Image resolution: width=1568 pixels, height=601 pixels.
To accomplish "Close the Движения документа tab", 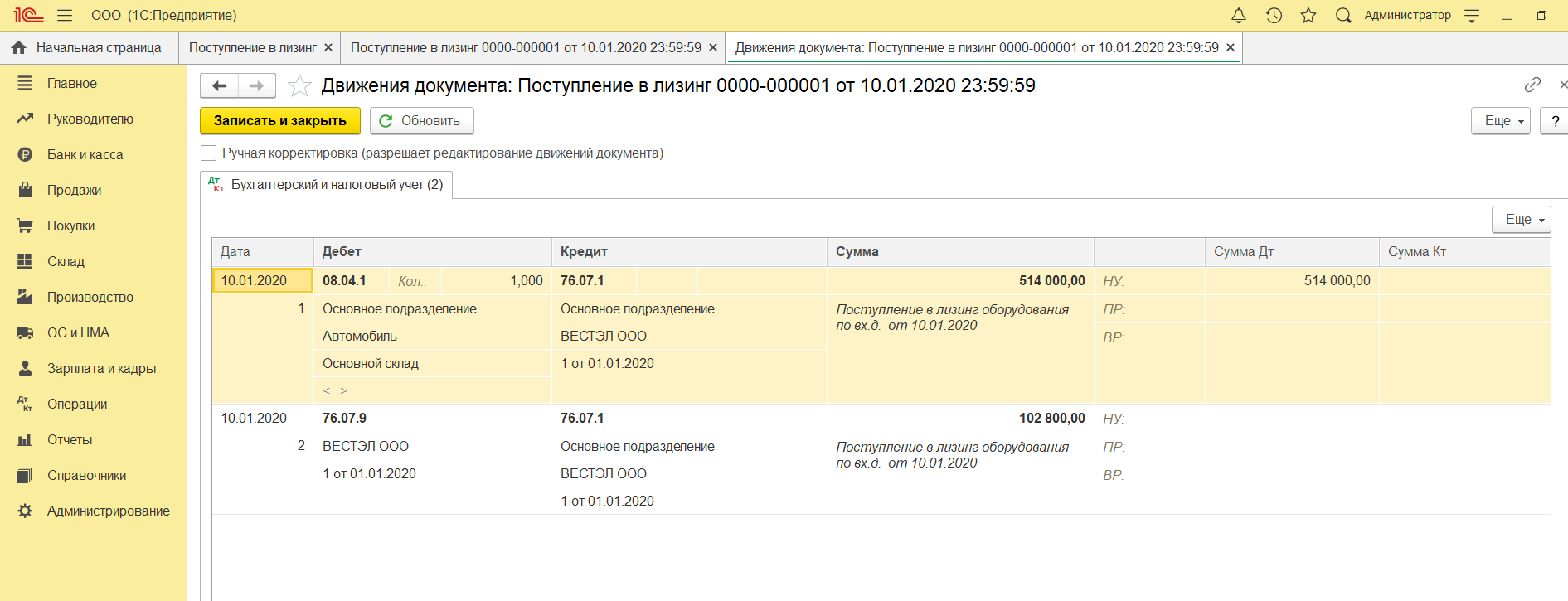I will click(x=1231, y=48).
